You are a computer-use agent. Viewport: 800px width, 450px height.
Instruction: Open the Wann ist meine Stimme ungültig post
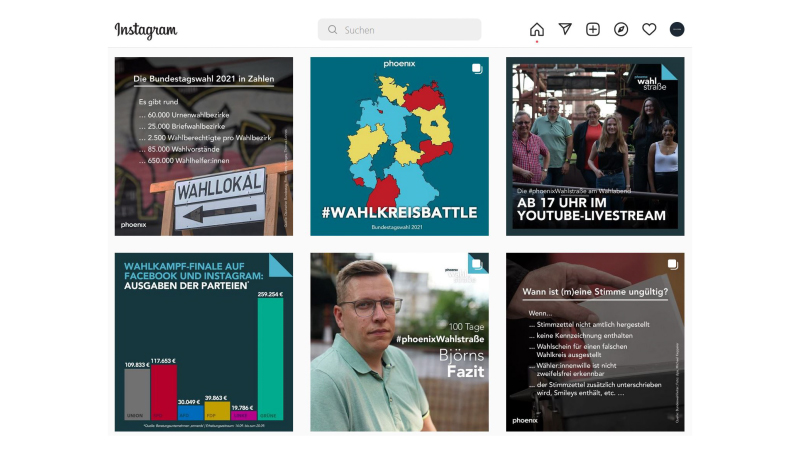tap(595, 342)
